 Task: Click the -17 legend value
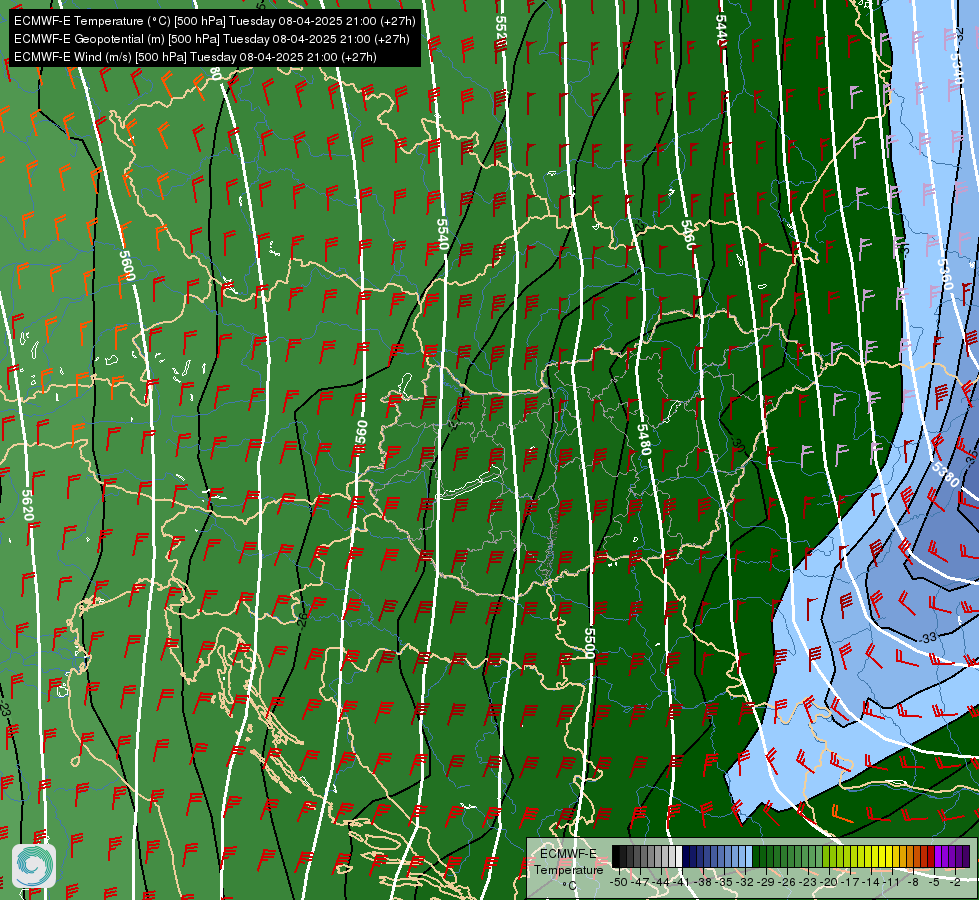pos(850,882)
